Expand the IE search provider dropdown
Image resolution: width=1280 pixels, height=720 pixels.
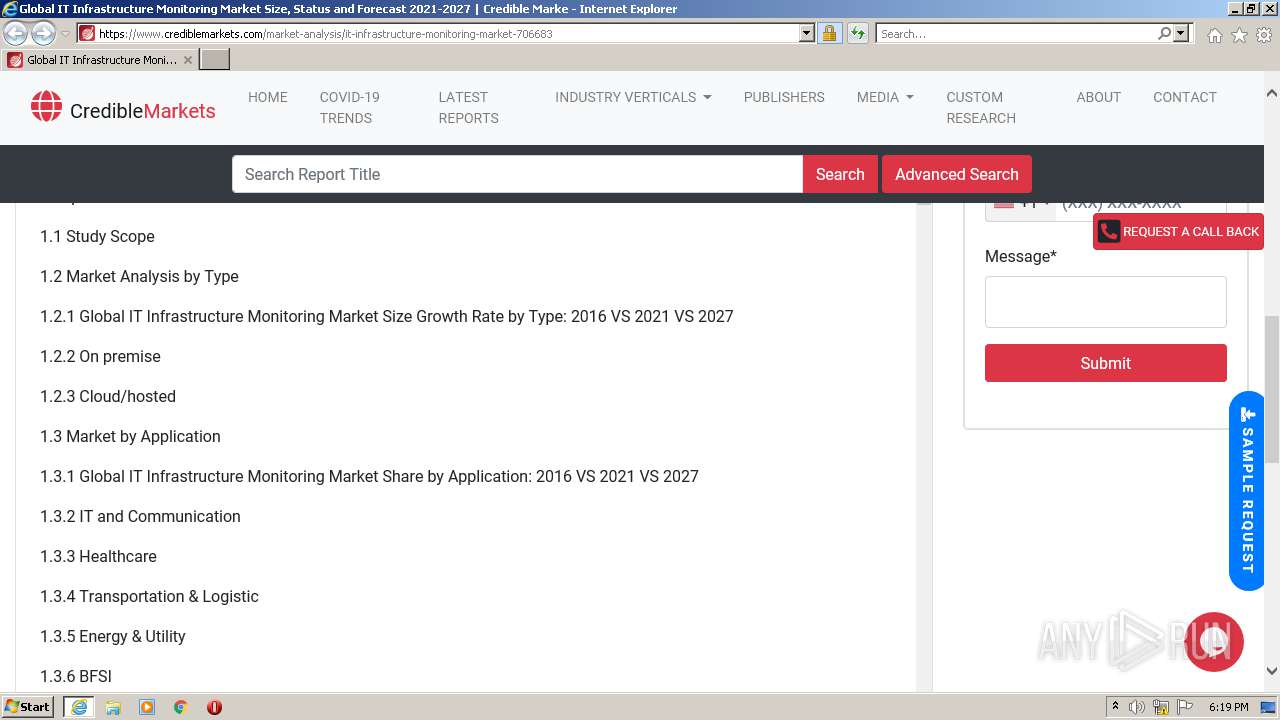[x=1181, y=33]
